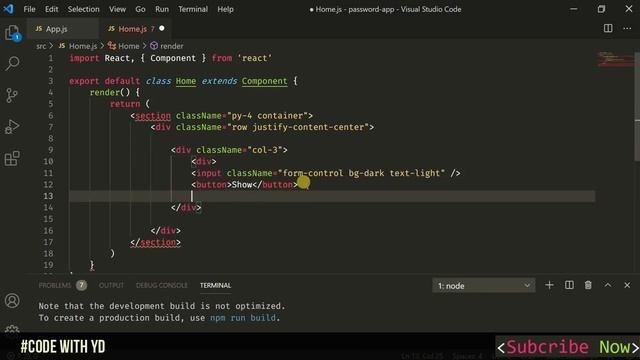Click the 'form-control bg-dark text-light' string
This screenshot has width=640, height=360.
(361, 173)
